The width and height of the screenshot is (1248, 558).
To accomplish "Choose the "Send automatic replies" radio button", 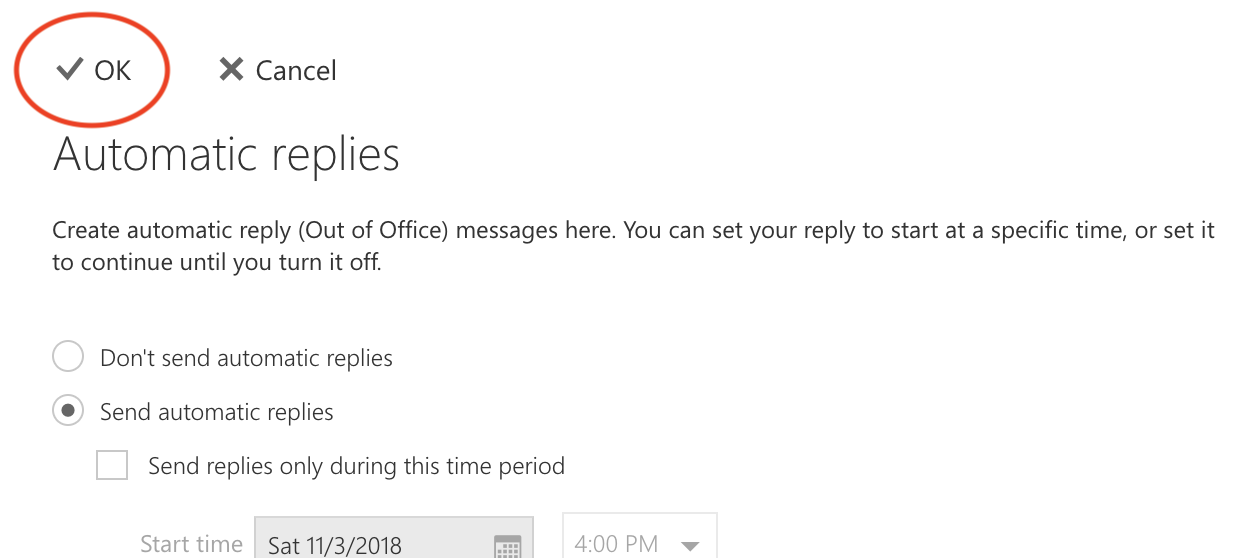I will click(68, 411).
